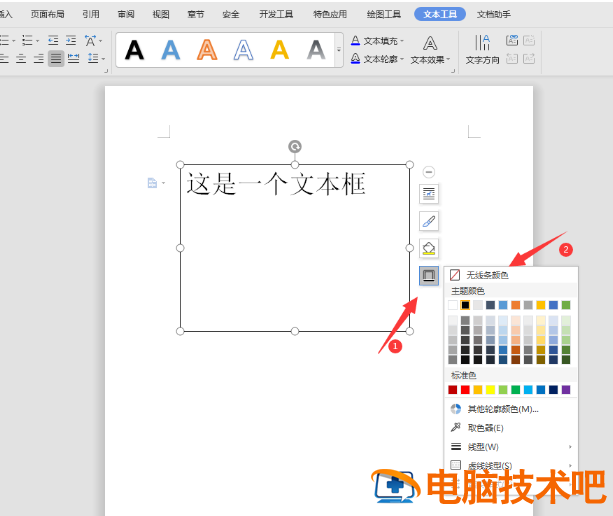
Task: Select the blue hollow outline text style
Action: [x=243, y=50]
